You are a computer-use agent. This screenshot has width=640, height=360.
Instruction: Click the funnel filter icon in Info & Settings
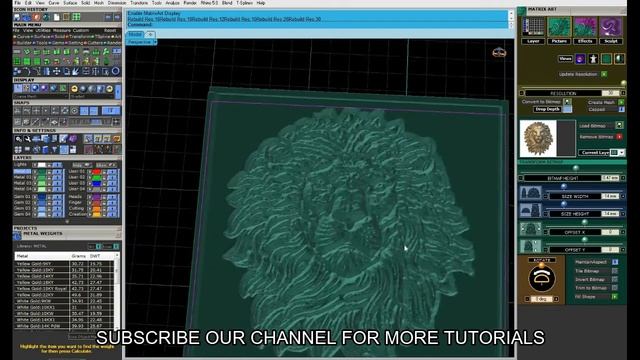[54, 150]
